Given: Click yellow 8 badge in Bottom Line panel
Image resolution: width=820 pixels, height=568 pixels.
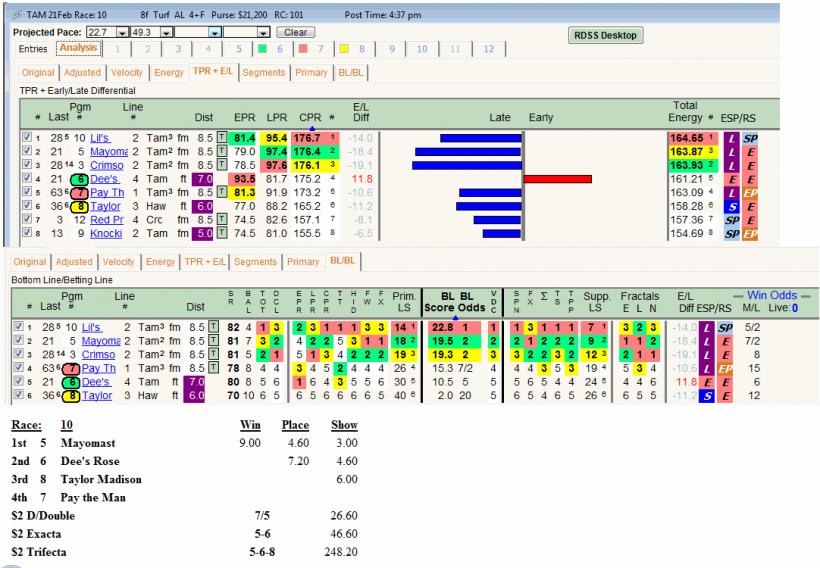Looking at the screenshot, I should point(71,395).
